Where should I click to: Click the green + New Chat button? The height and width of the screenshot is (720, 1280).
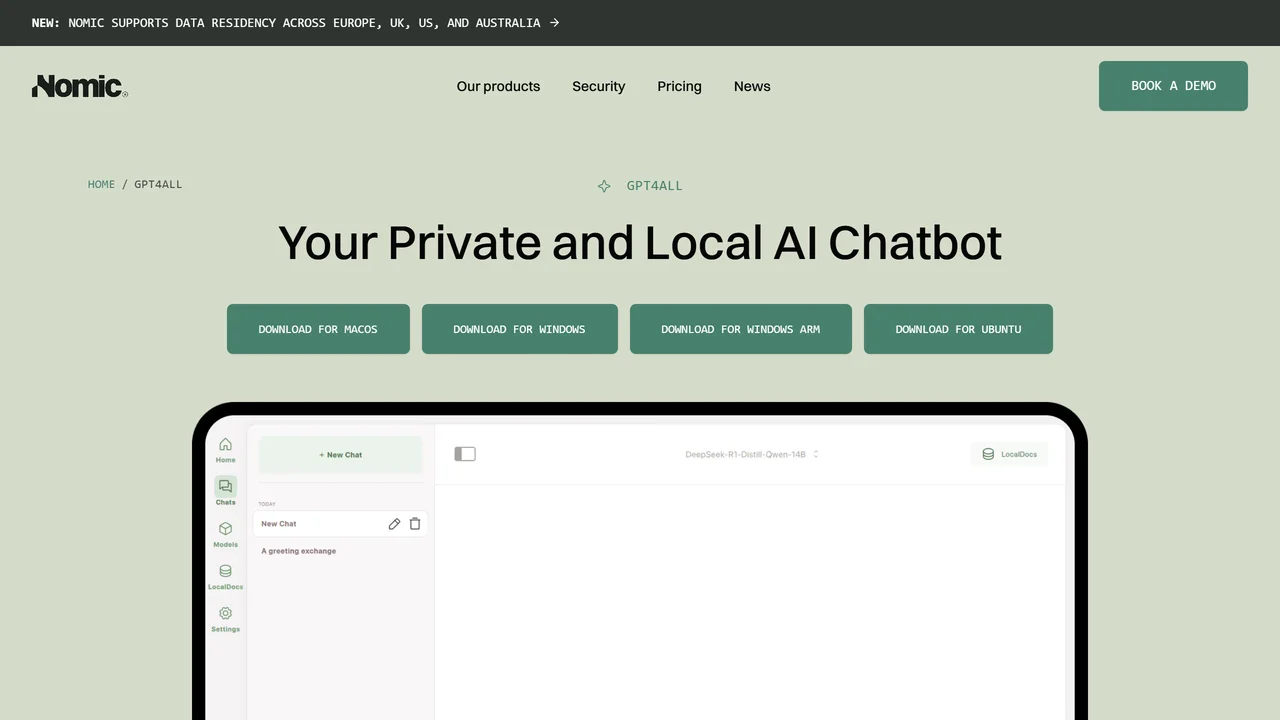pos(341,455)
